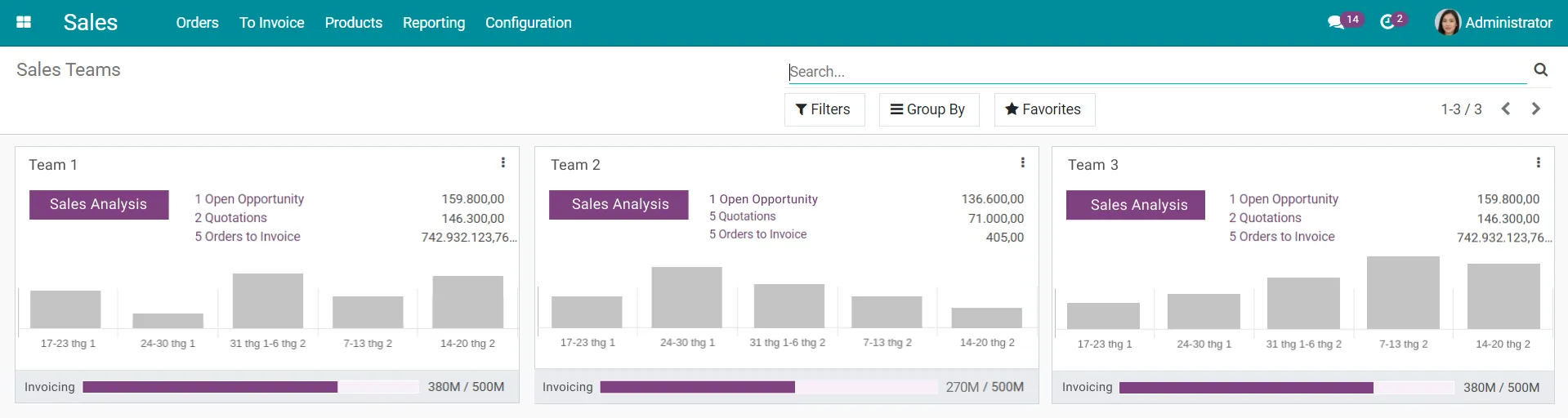Click Team 1 Invoicing progress bar

pos(250,387)
